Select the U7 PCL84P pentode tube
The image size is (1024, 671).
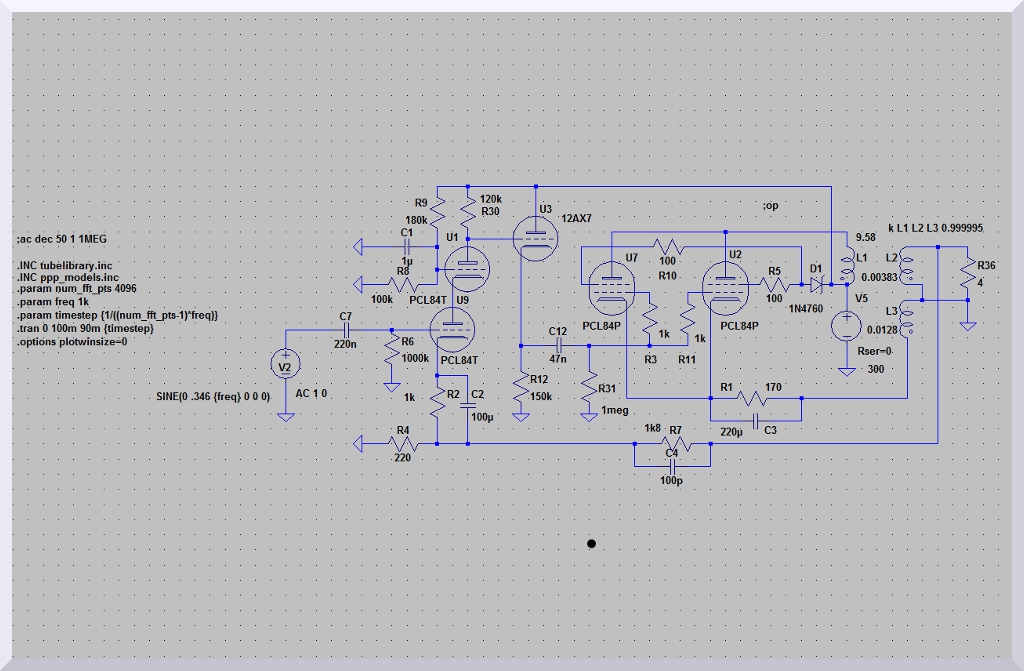pos(606,286)
